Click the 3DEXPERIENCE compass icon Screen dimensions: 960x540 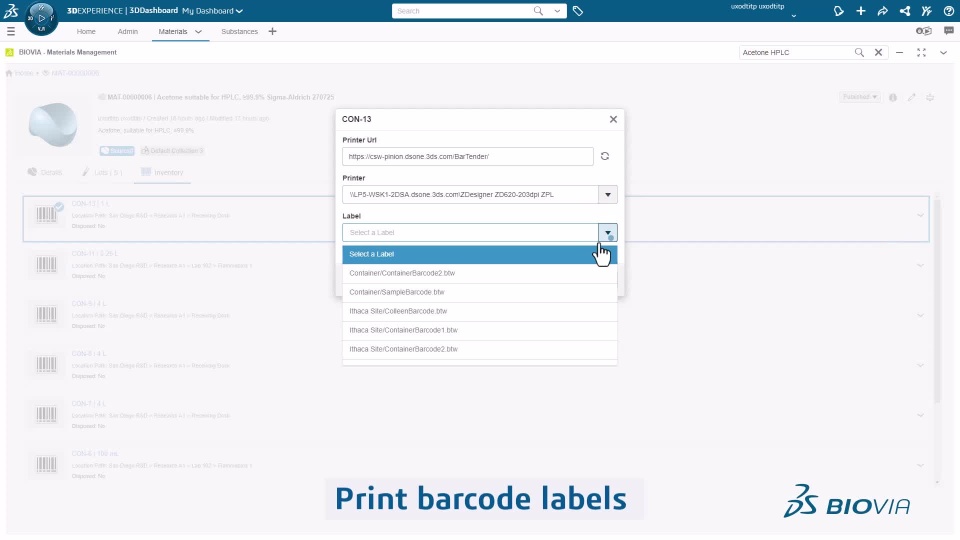41,18
